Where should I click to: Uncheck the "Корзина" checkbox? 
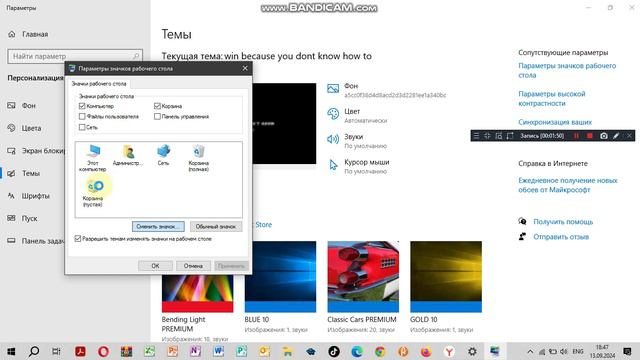[157, 106]
